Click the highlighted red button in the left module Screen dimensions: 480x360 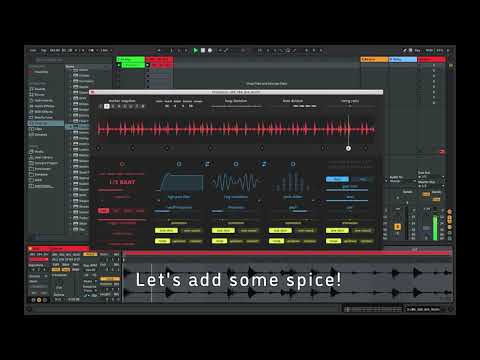(103, 211)
